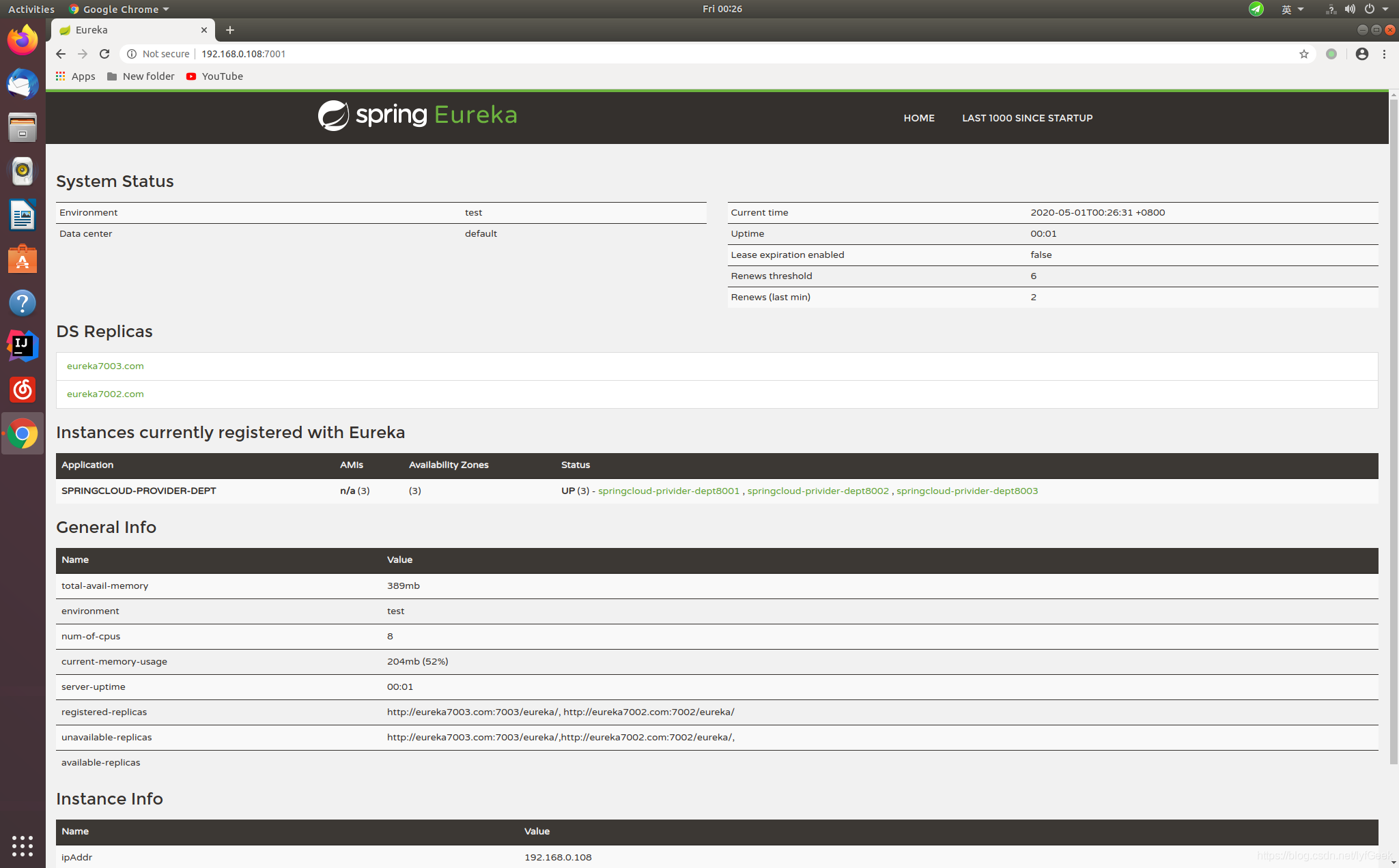Click the Lease expiration enabled false value
This screenshot has width=1399, height=868.
[x=1041, y=255]
